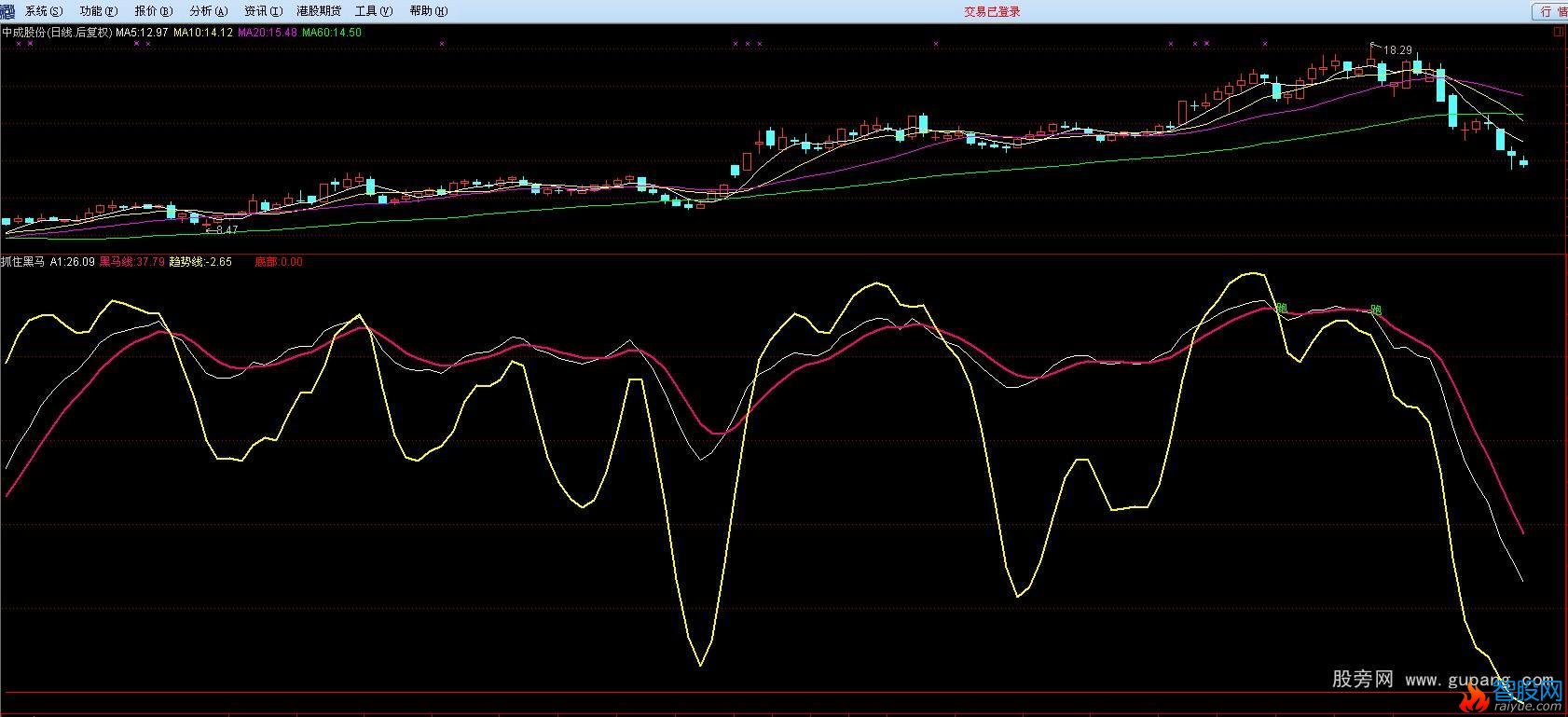Click the app logo icon beside 系统 menu
The image size is (1568, 717).
pos(7,10)
